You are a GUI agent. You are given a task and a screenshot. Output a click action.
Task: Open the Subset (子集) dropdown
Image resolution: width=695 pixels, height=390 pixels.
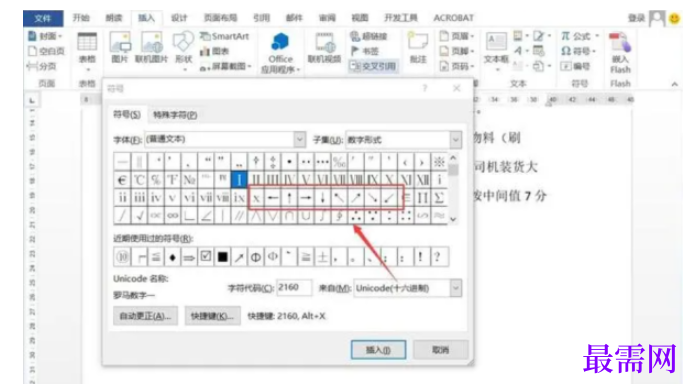[x=456, y=140]
